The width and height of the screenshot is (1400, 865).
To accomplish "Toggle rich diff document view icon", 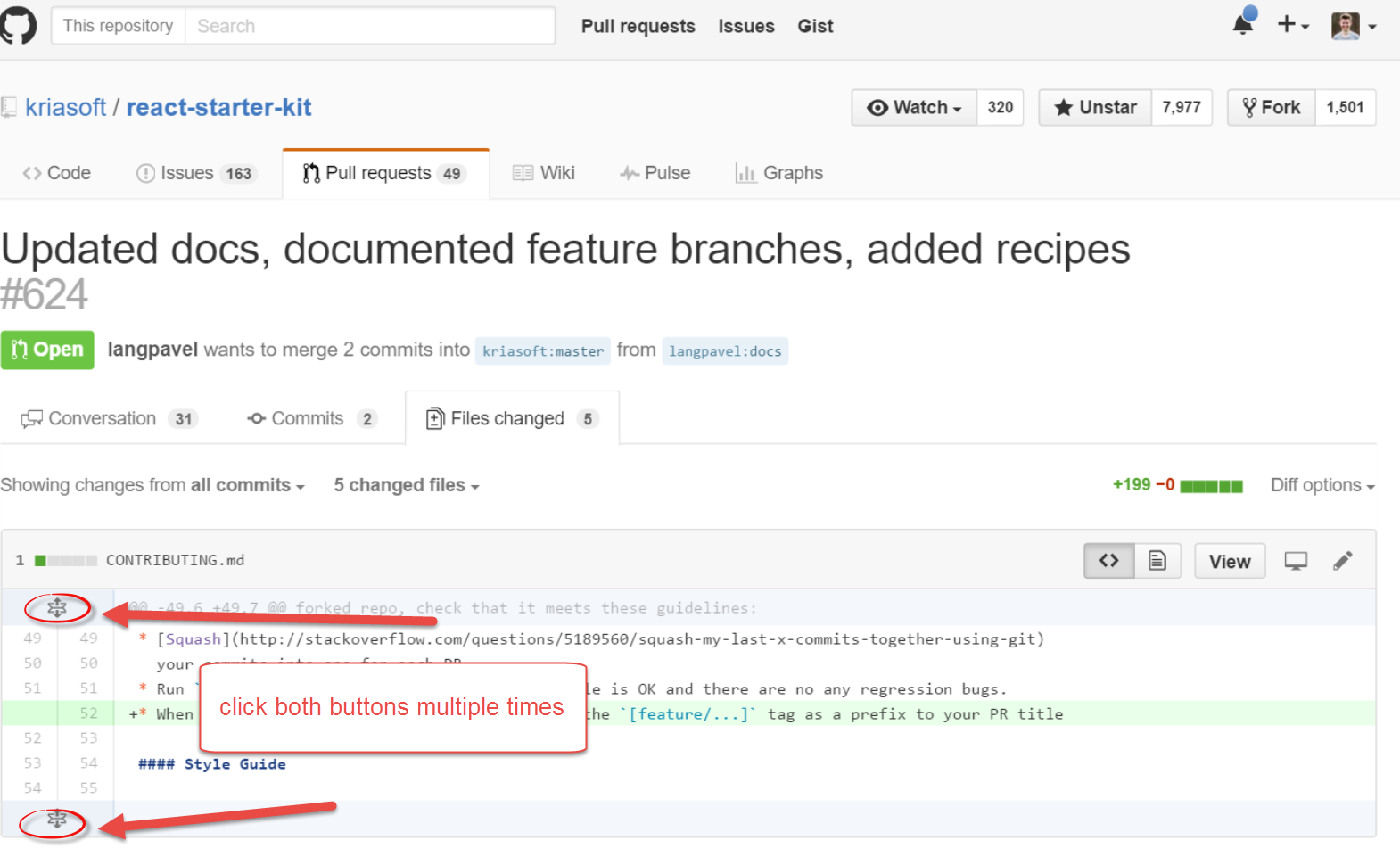I will [1157, 561].
